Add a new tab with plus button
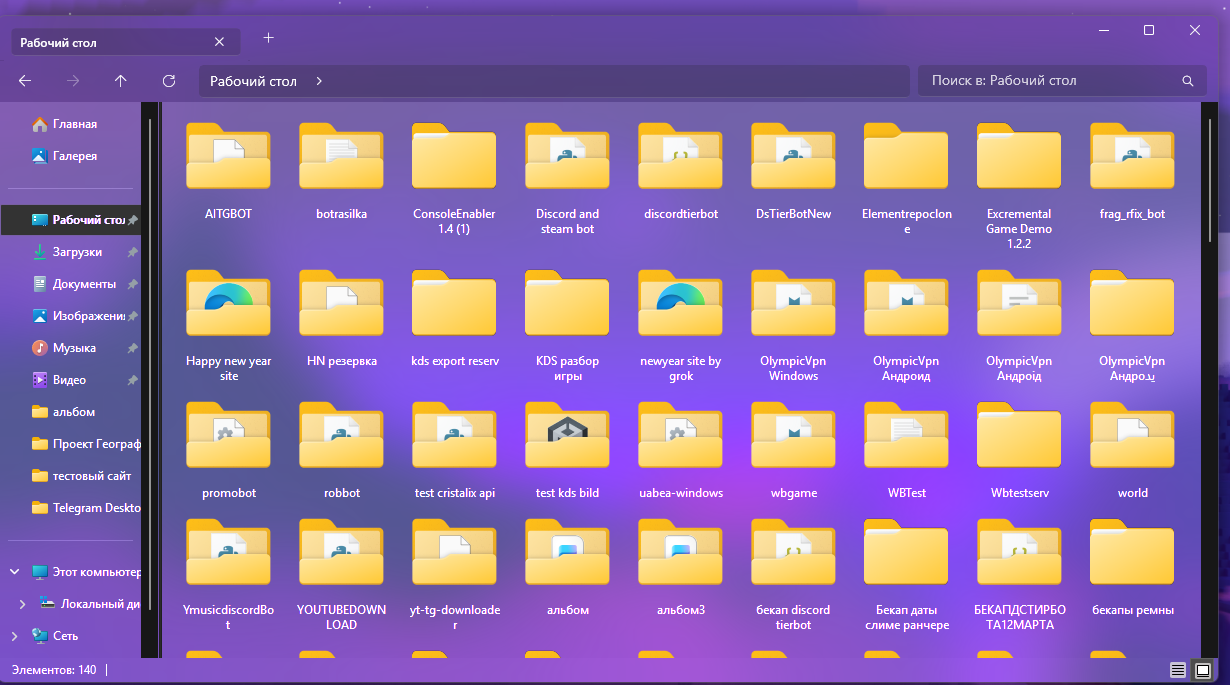 268,38
